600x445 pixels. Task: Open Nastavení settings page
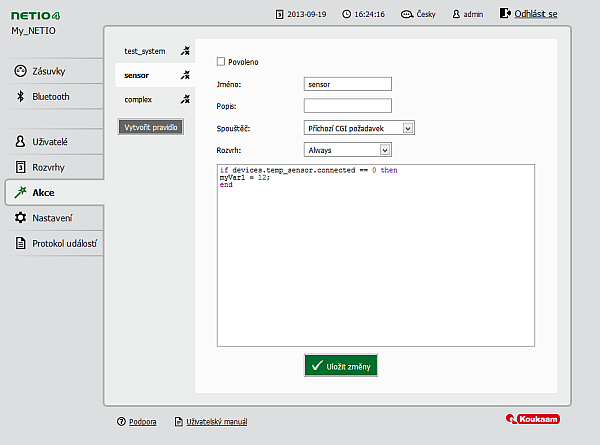point(50,217)
